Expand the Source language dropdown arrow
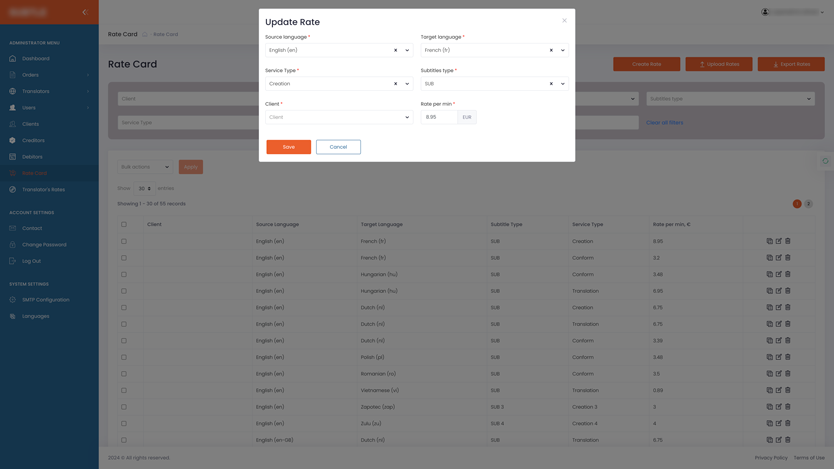Viewport: 834px width, 469px height. (x=407, y=50)
